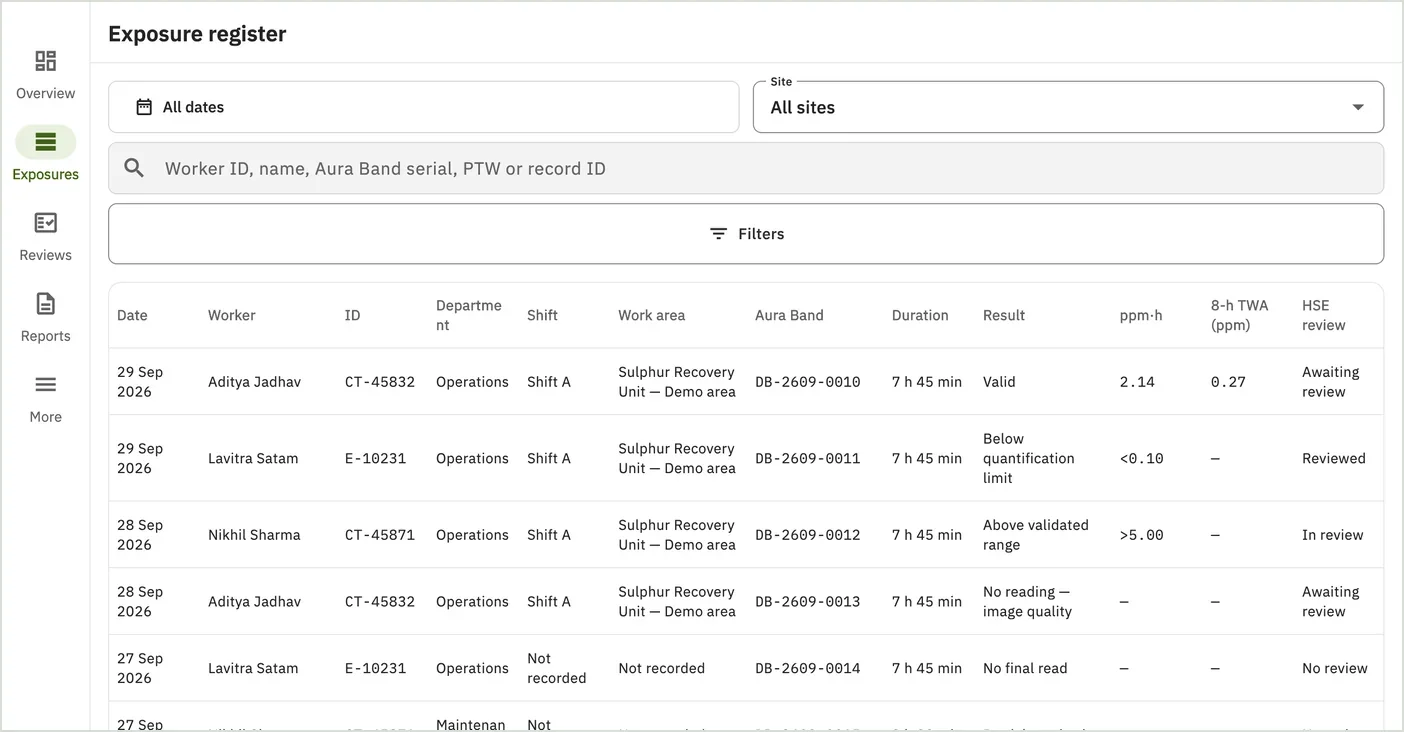Click the calendar icon beside All dates

click(144, 107)
